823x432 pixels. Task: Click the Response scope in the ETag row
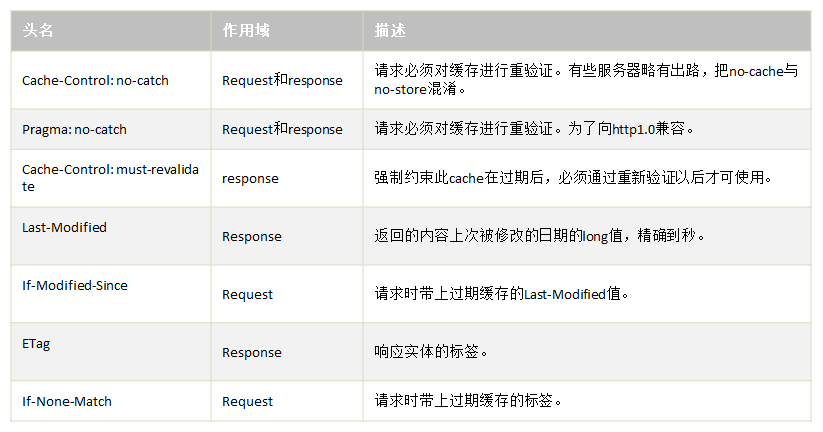(251, 352)
